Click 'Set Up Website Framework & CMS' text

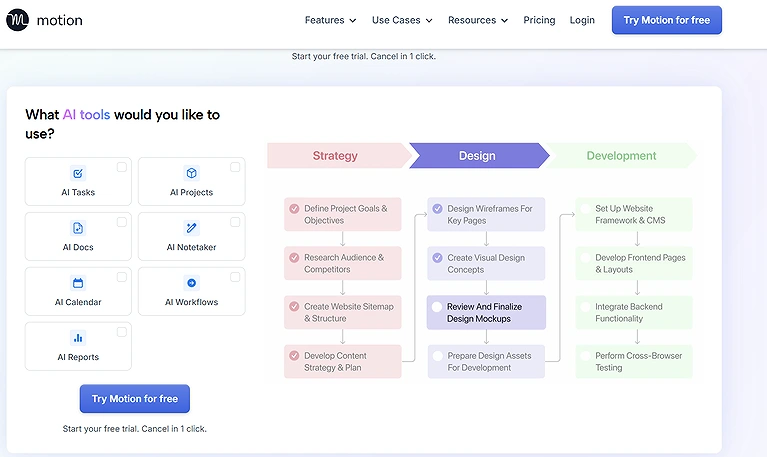630,214
